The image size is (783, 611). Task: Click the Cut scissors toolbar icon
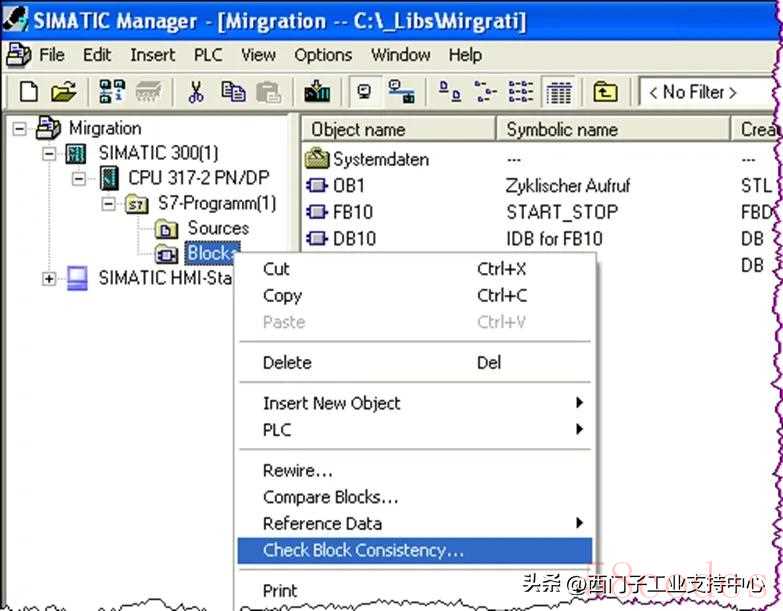(x=196, y=92)
